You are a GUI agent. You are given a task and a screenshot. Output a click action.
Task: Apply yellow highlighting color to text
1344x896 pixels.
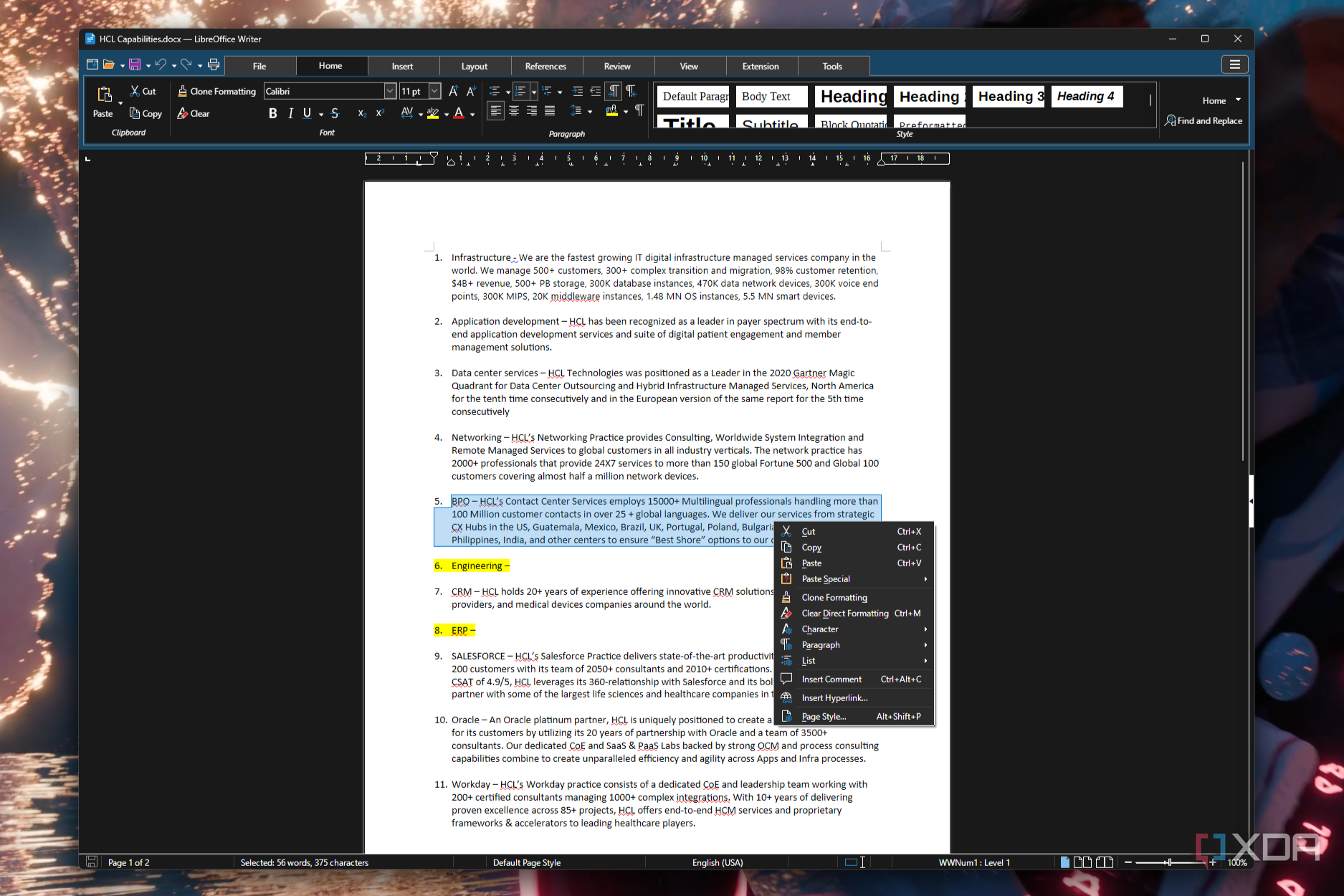[433, 113]
